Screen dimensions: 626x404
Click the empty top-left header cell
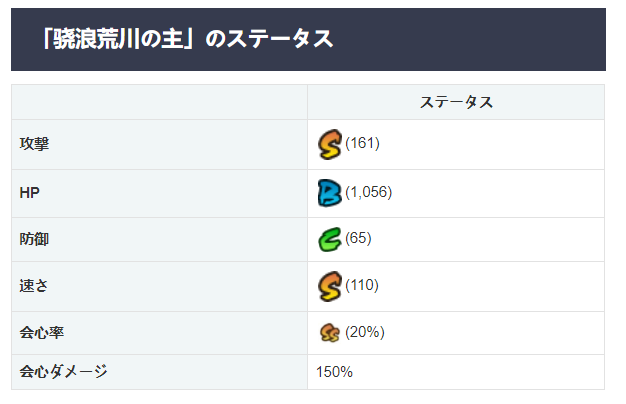tap(160, 102)
